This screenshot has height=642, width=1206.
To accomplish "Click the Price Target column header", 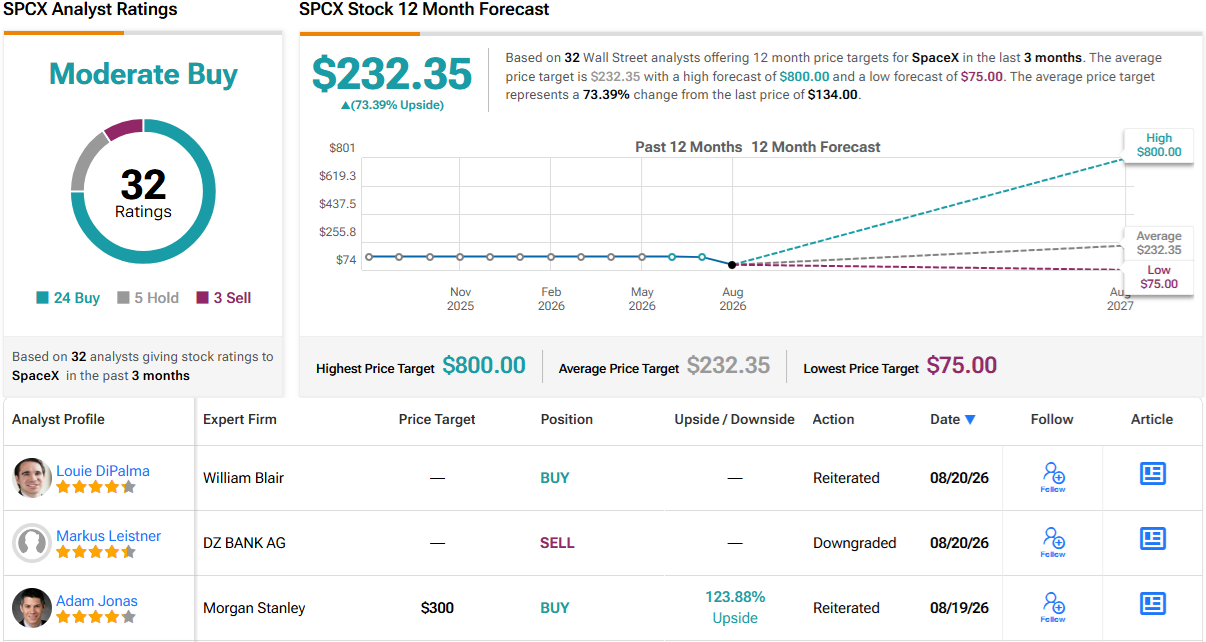I will click(x=437, y=419).
